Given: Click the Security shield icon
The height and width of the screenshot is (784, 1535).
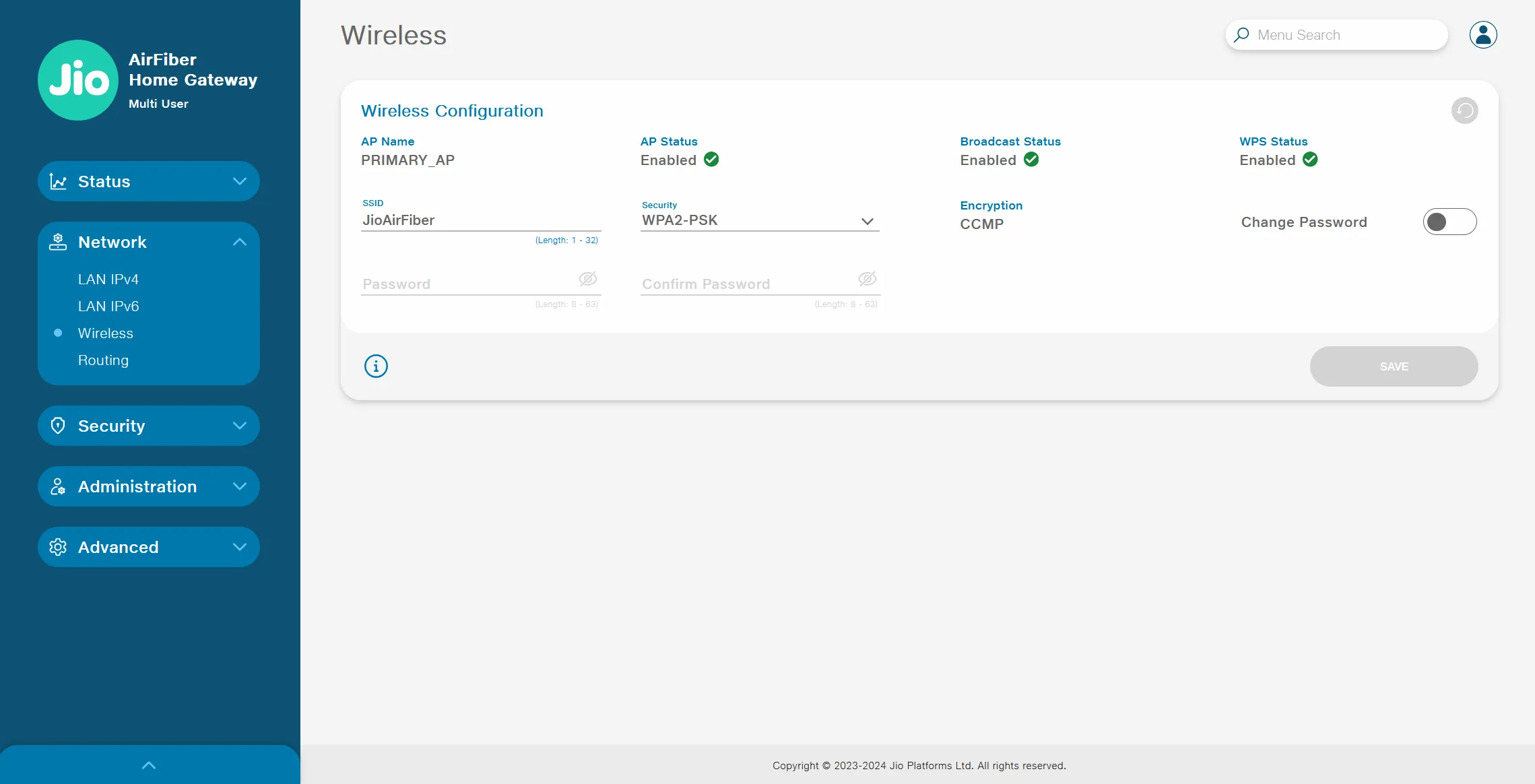Looking at the screenshot, I should pos(58,426).
